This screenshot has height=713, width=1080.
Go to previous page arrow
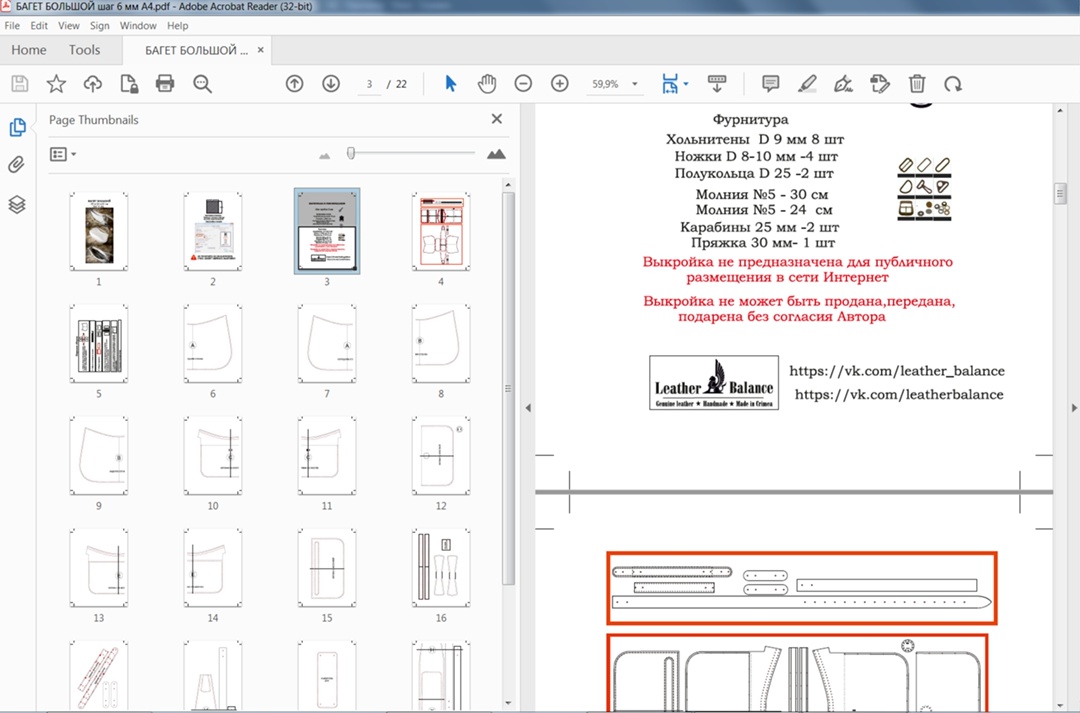tap(294, 84)
